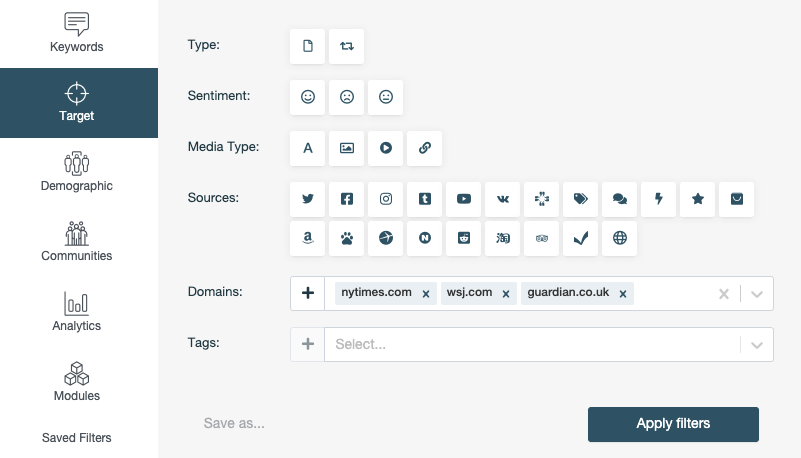Click the YouTube source icon
801x458 pixels.
(464, 200)
